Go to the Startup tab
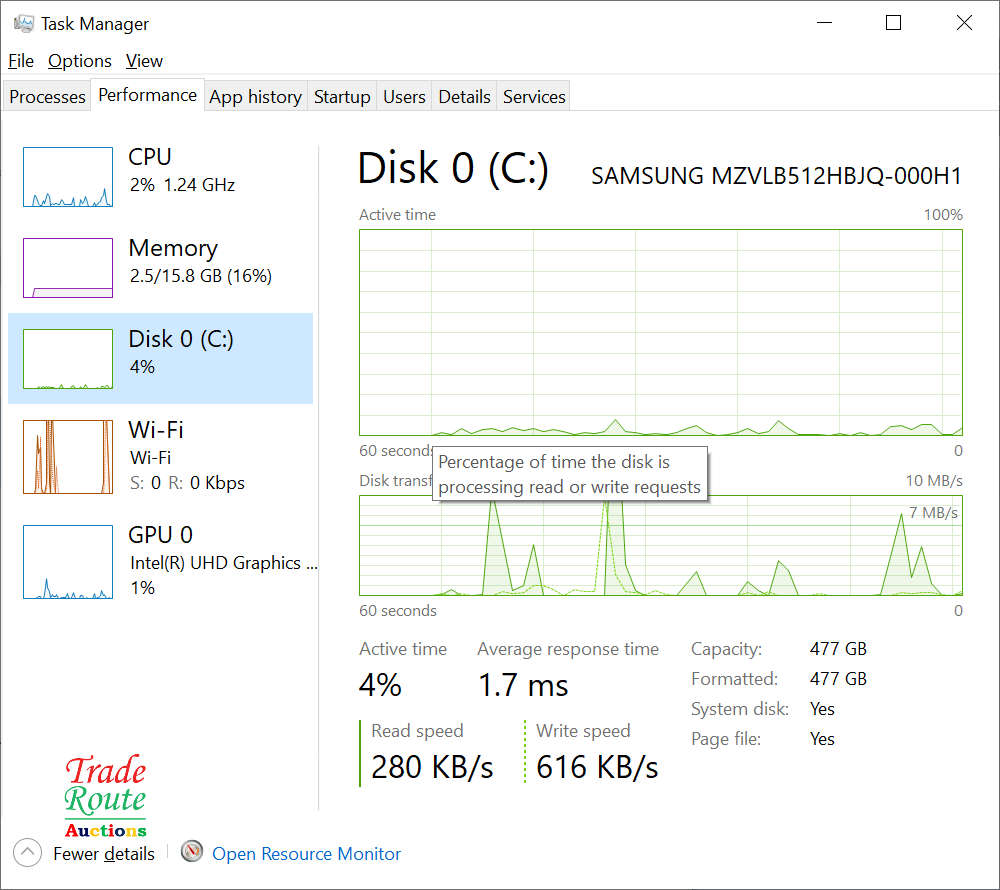The height and width of the screenshot is (890, 1000). pos(342,97)
